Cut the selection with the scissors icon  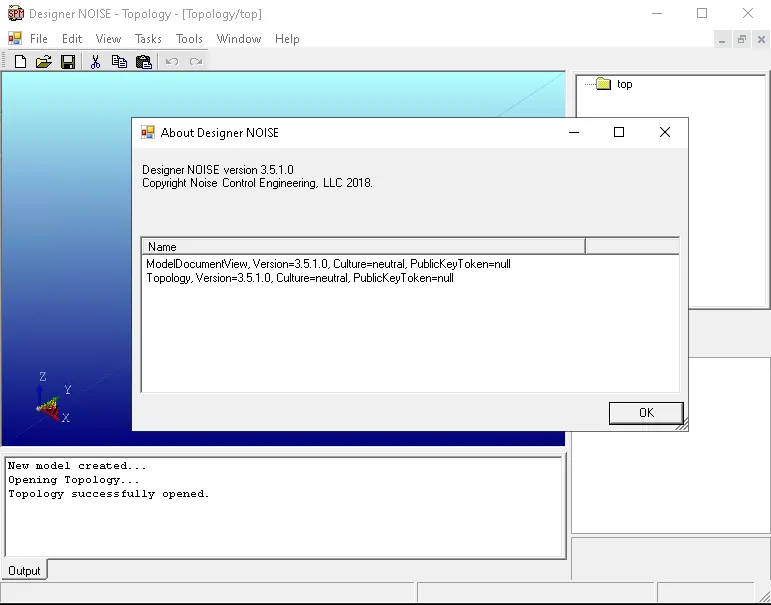pyautogui.click(x=95, y=61)
